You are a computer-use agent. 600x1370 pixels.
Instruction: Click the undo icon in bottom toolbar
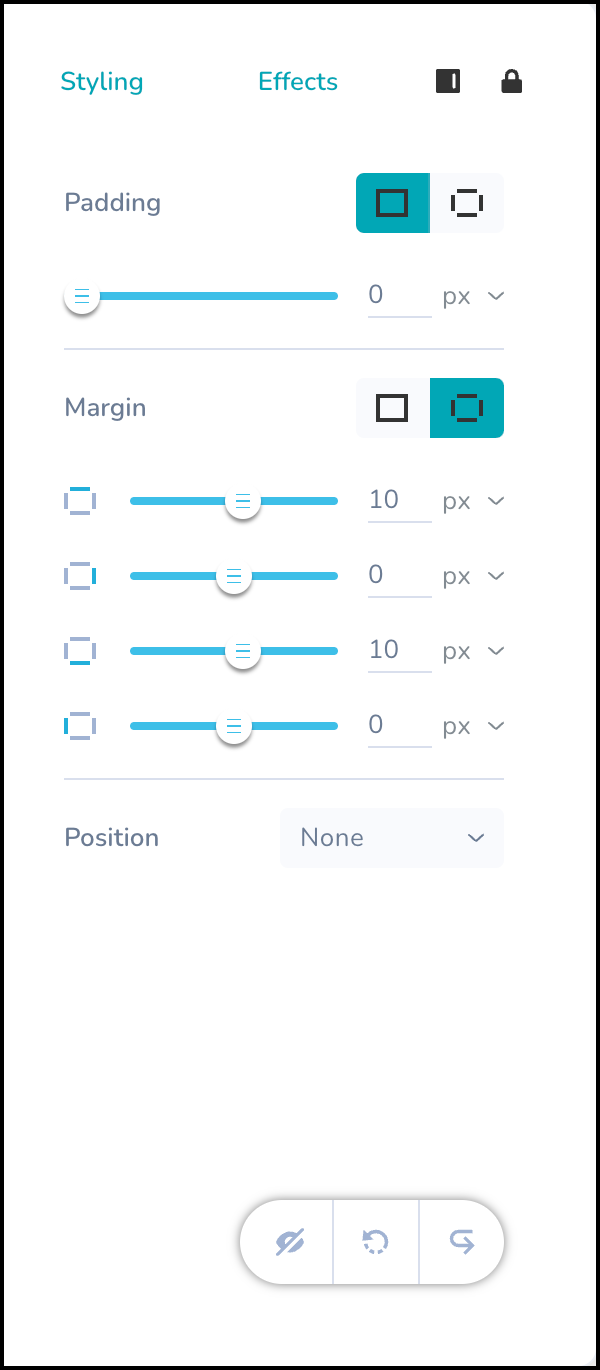coord(376,1242)
